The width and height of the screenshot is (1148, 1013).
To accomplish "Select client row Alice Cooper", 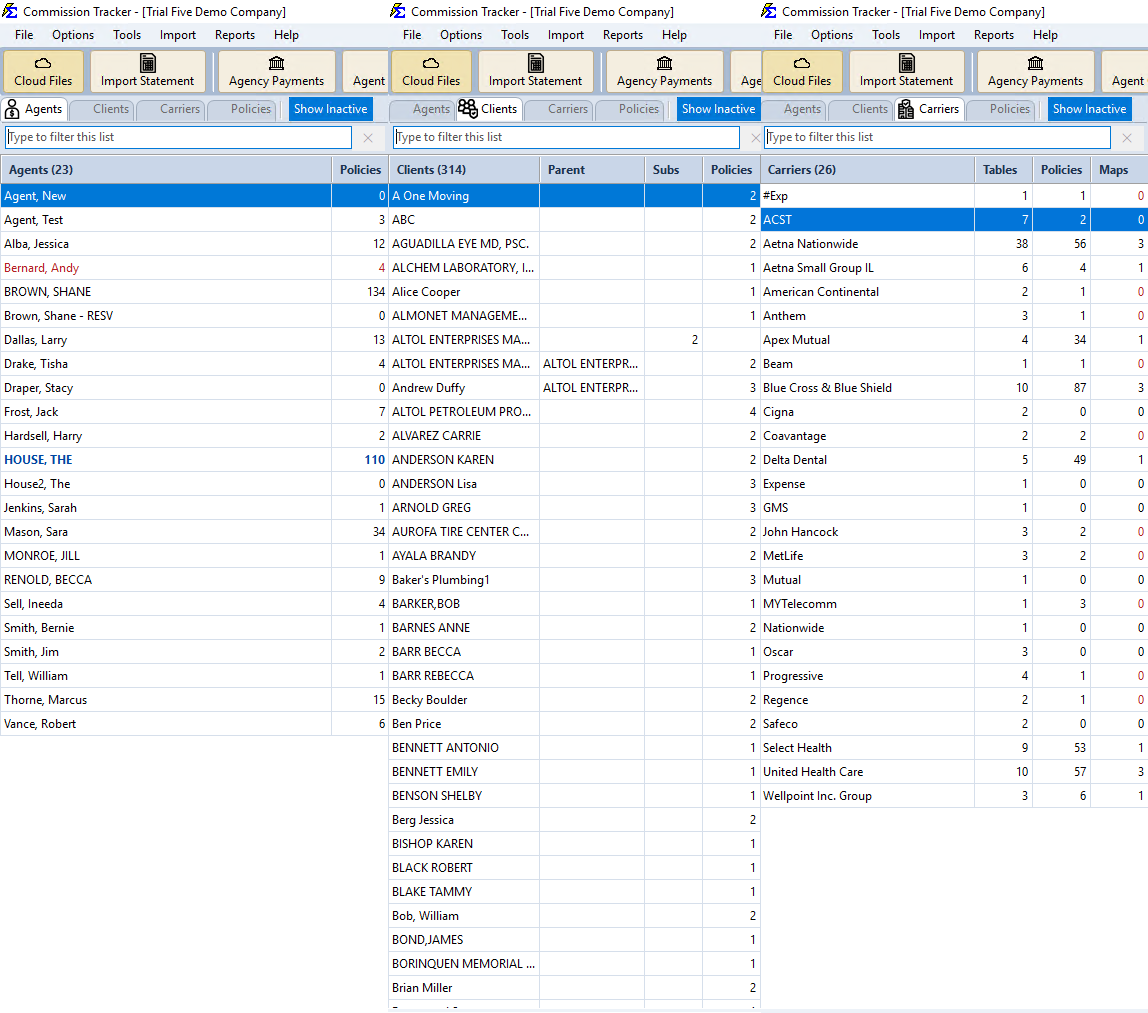I will click(575, 292).
